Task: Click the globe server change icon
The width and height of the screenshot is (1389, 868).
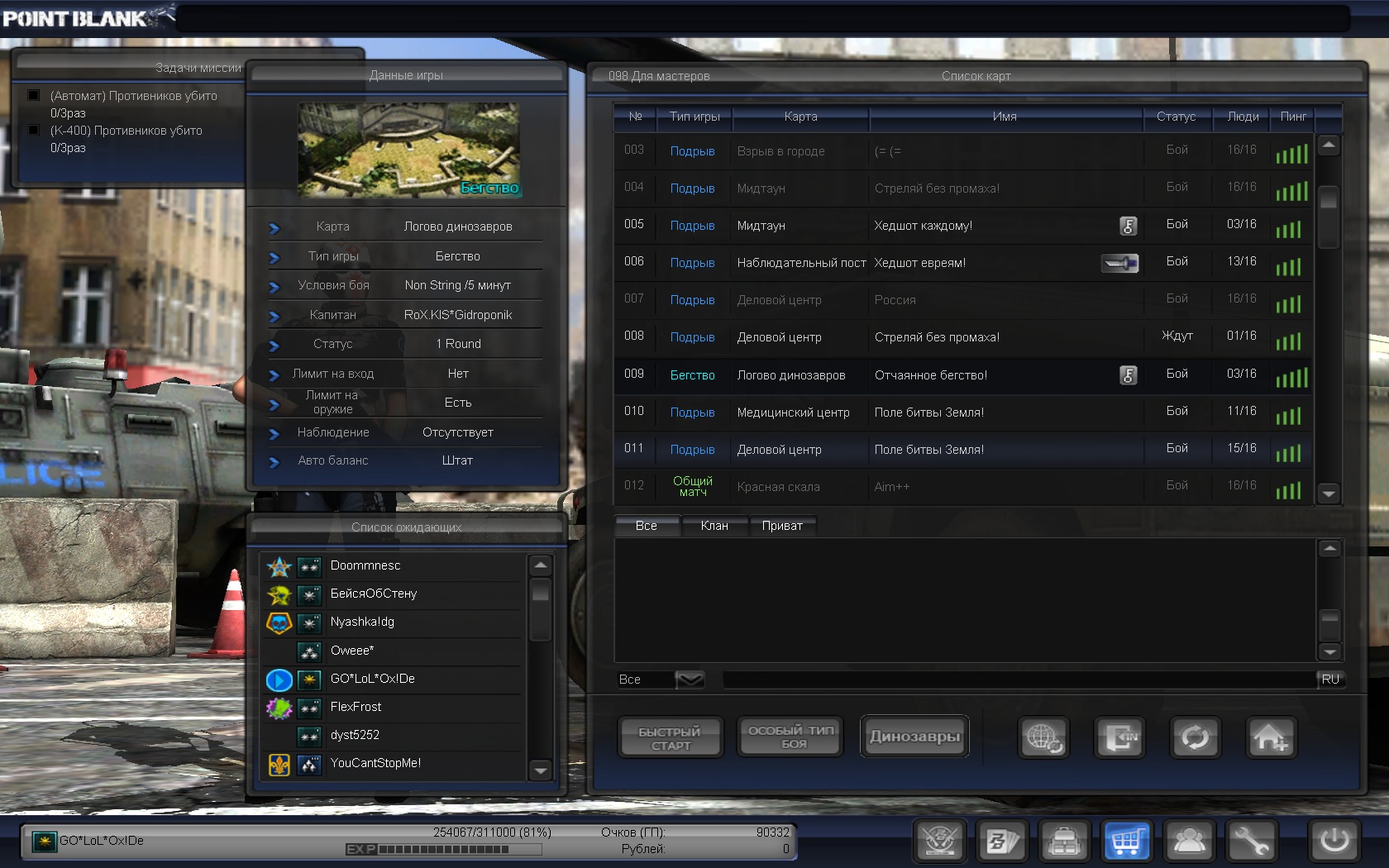Action: pyautogui.click(x=1043, y=737)
